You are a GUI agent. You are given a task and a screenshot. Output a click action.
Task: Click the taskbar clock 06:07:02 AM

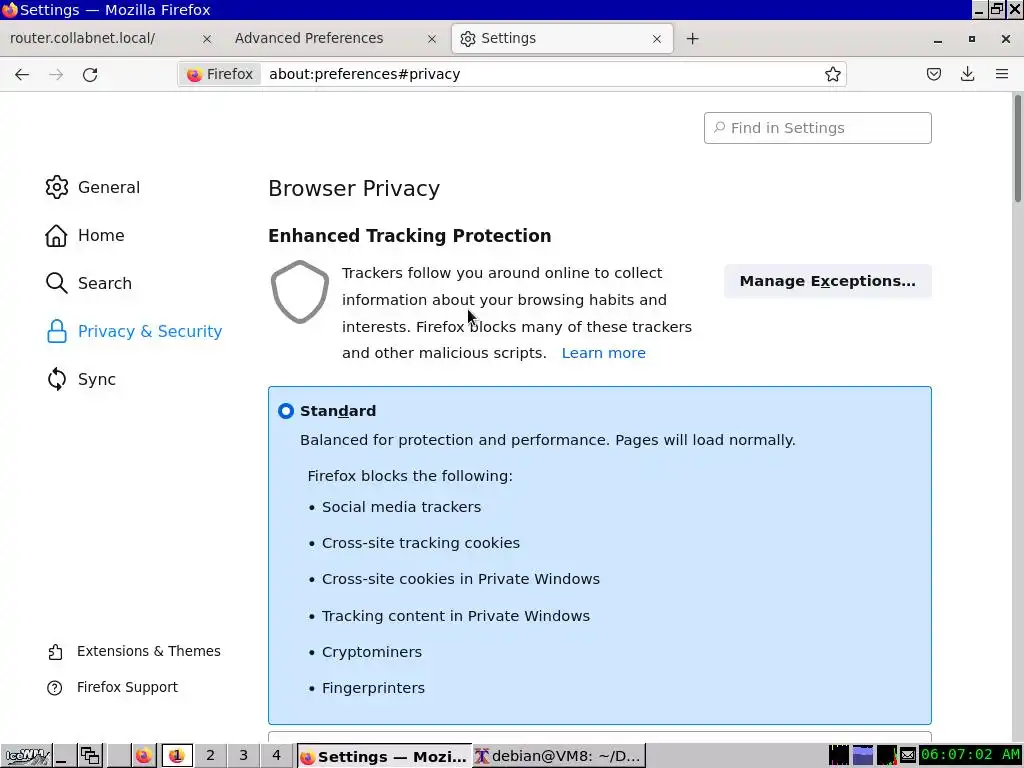point(970,755)
